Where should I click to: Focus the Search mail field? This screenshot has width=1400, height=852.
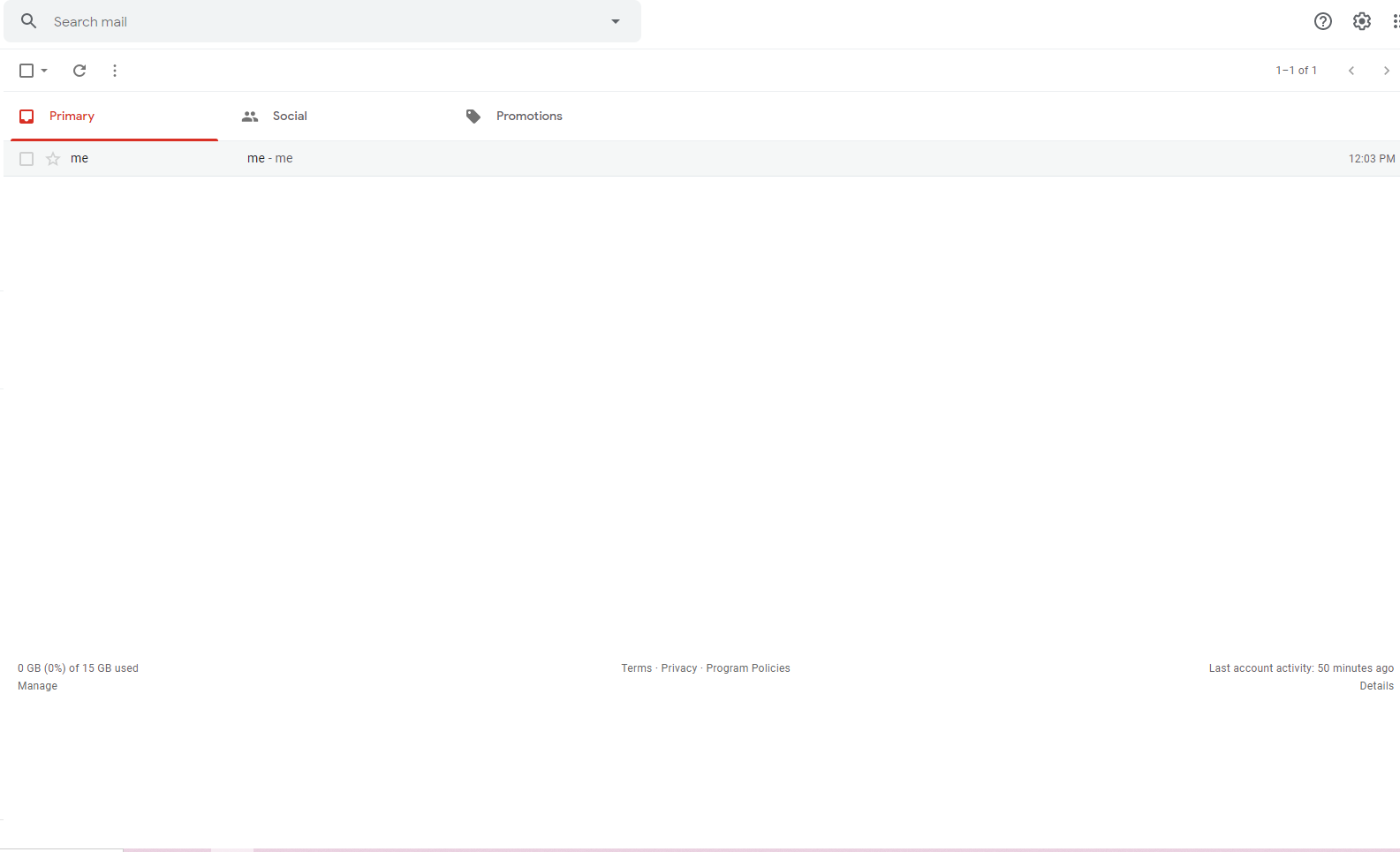click(322, 21)
